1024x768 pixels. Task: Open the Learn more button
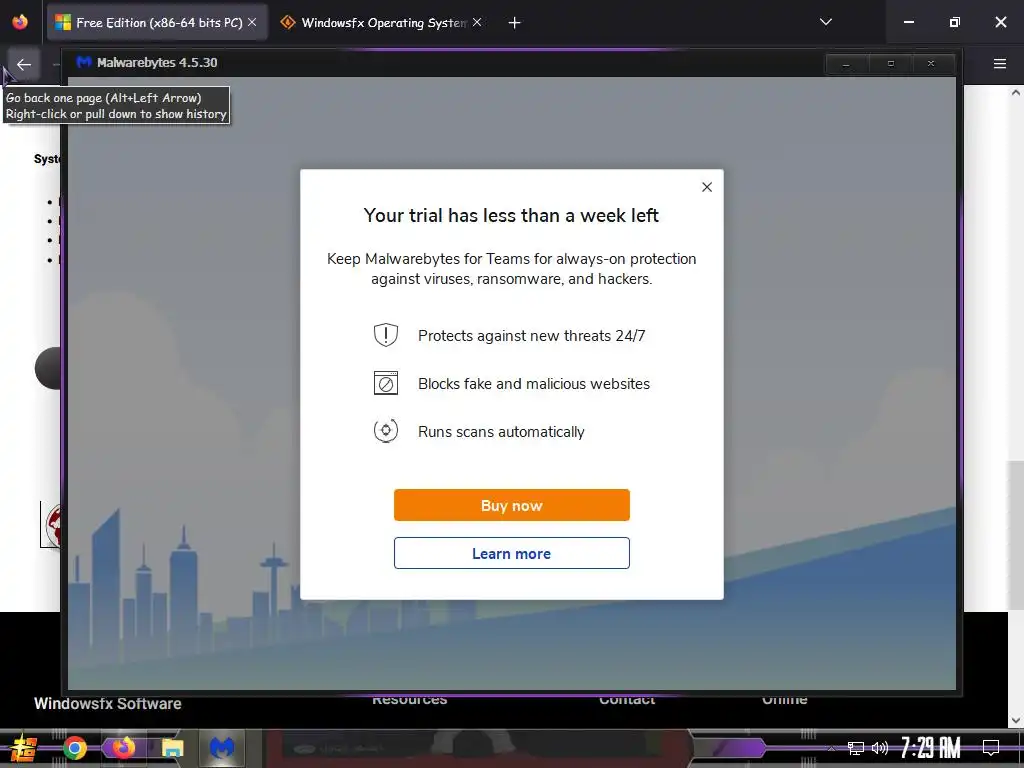[511, 553]
